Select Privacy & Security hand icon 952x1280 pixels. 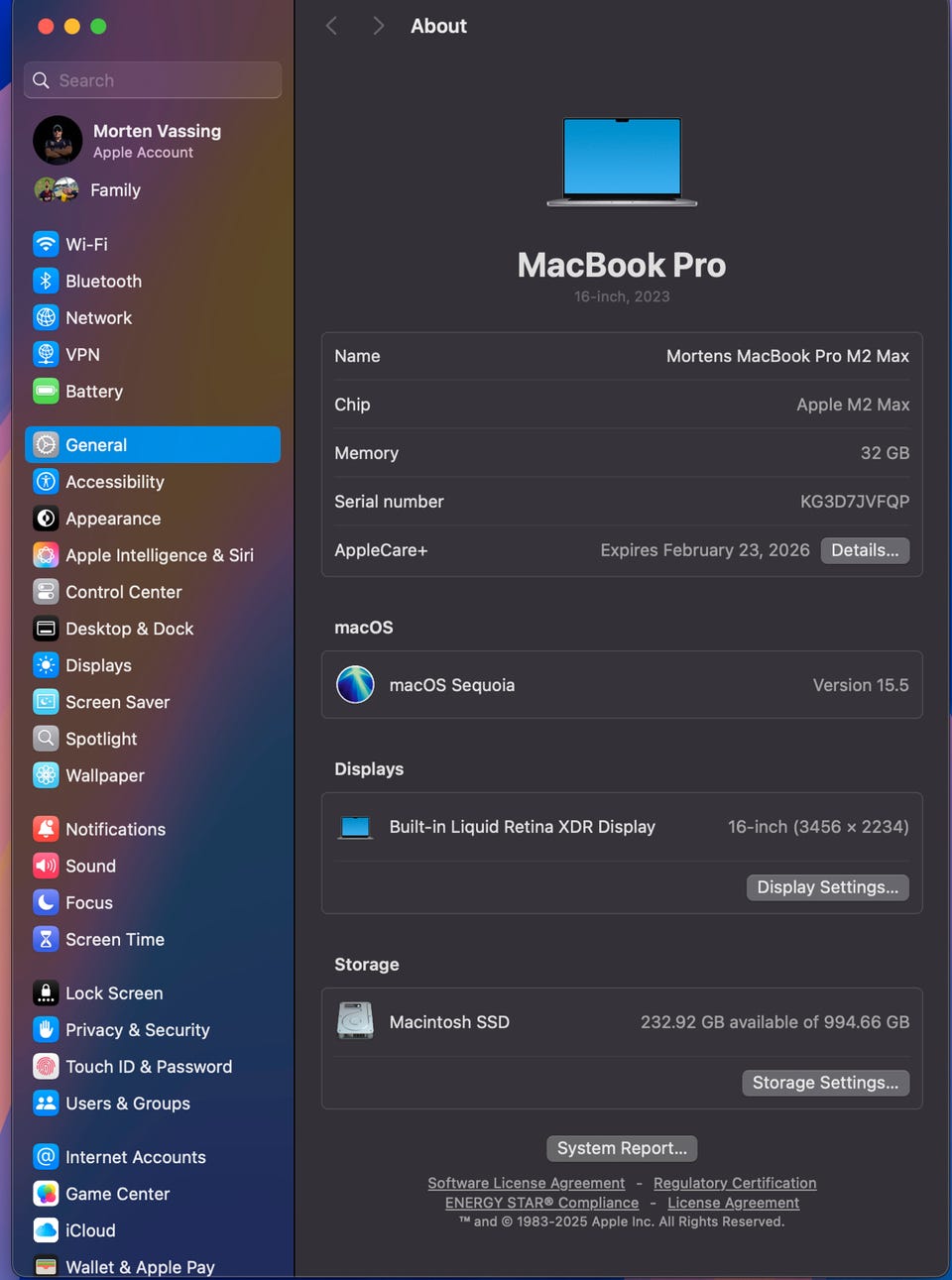point(46,1029)
